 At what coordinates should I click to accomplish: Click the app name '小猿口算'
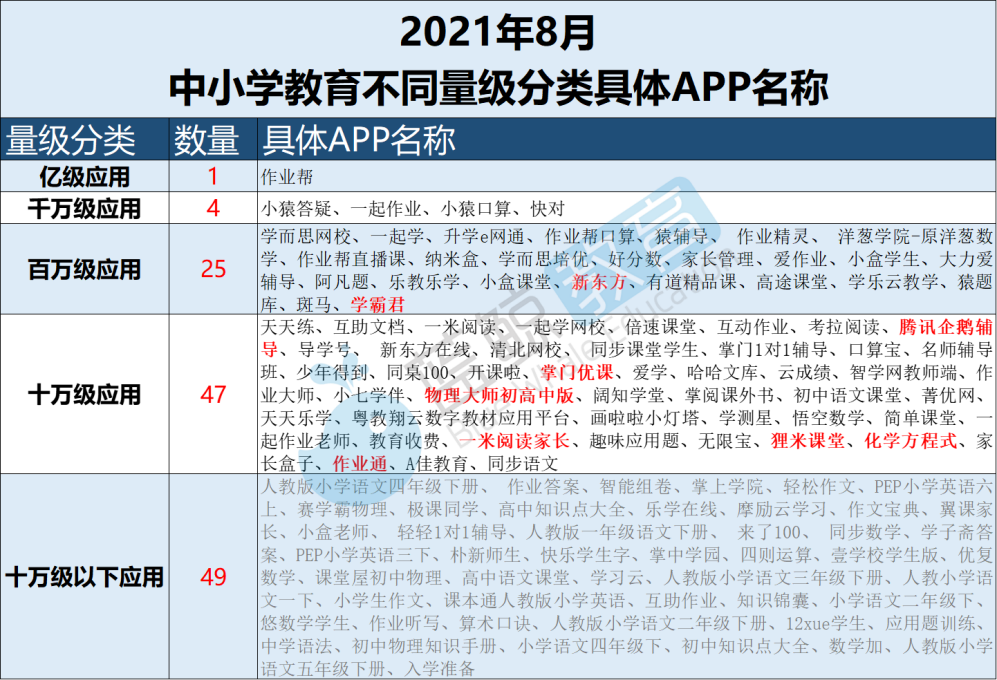476,209
